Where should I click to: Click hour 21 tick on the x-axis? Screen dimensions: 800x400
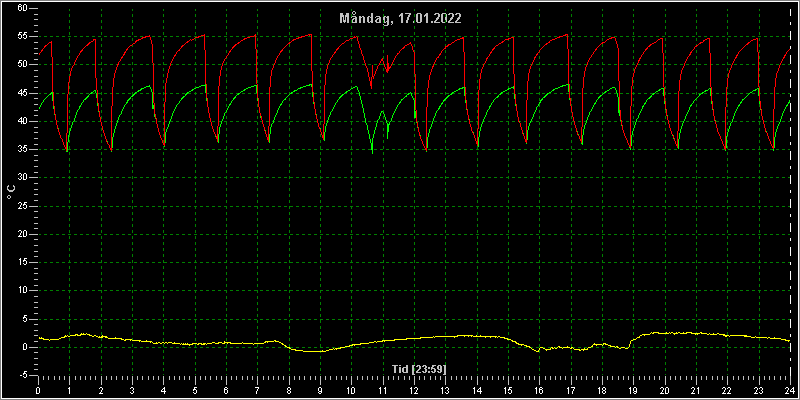click(696, 391)
